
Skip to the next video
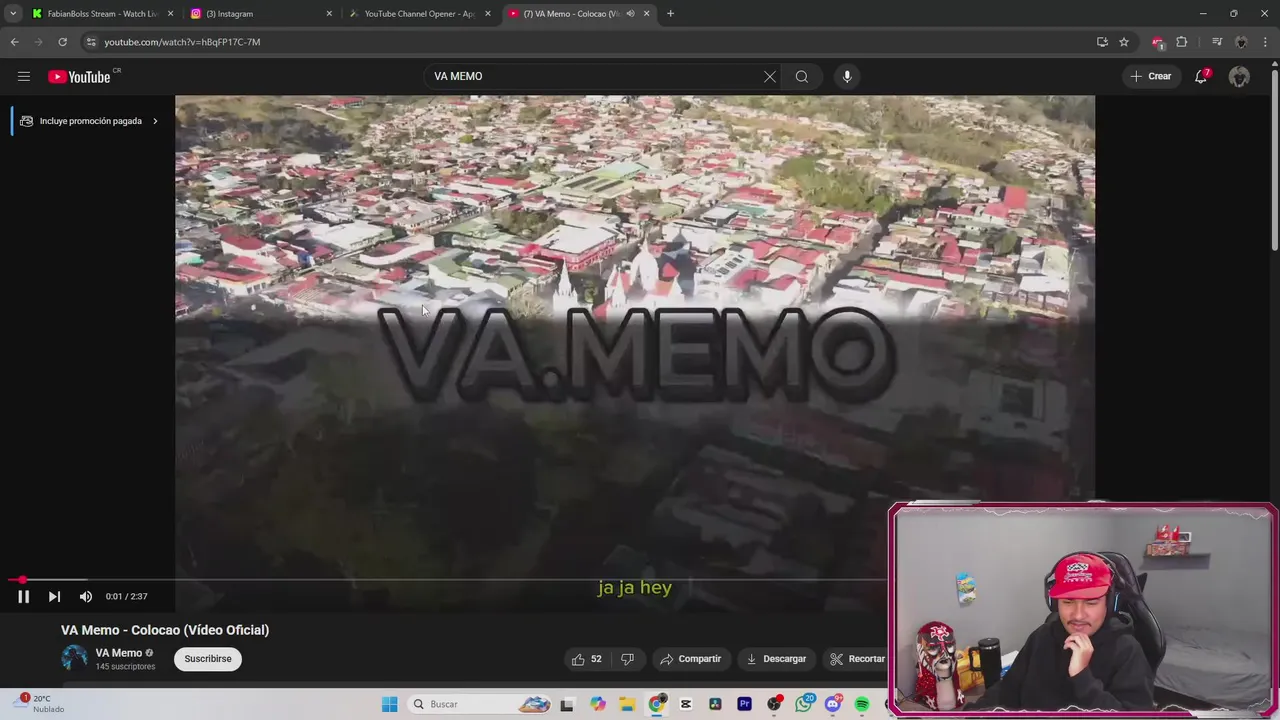point(54,596)
